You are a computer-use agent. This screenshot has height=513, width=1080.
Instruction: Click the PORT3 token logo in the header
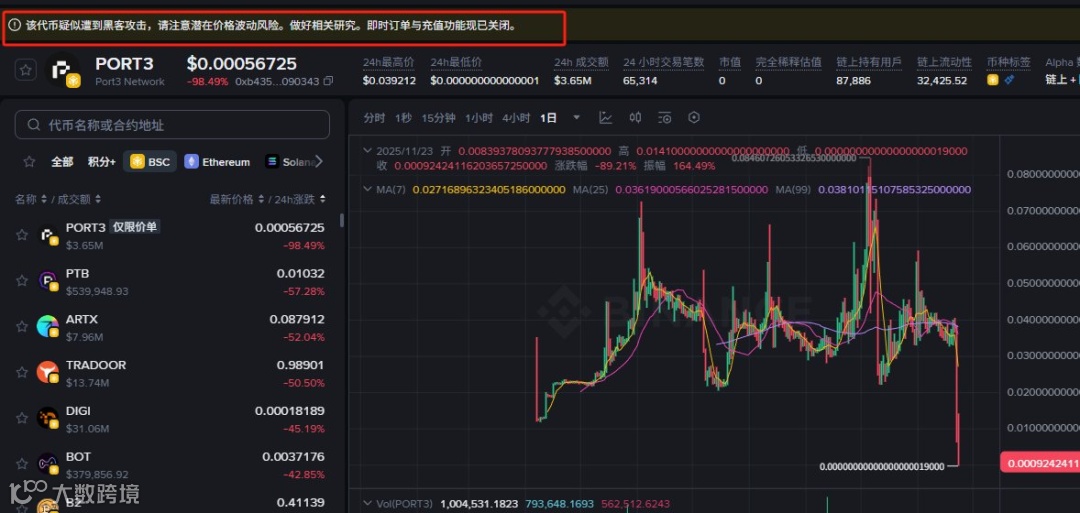click(x=63, y=70)
